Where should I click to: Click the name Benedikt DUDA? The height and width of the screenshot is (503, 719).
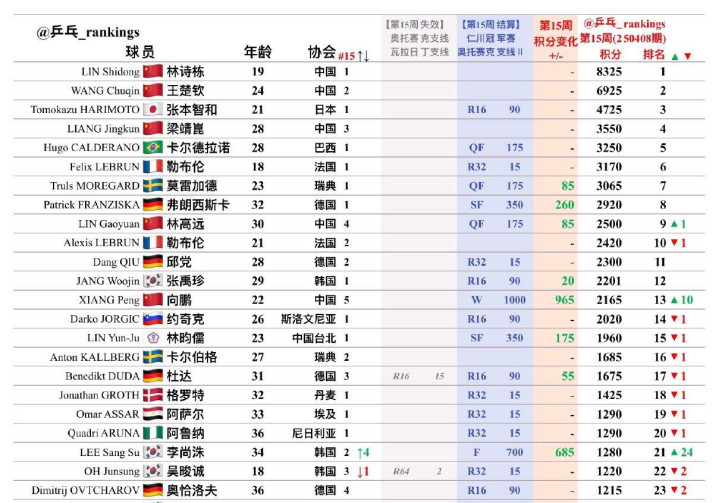point(102,376)
